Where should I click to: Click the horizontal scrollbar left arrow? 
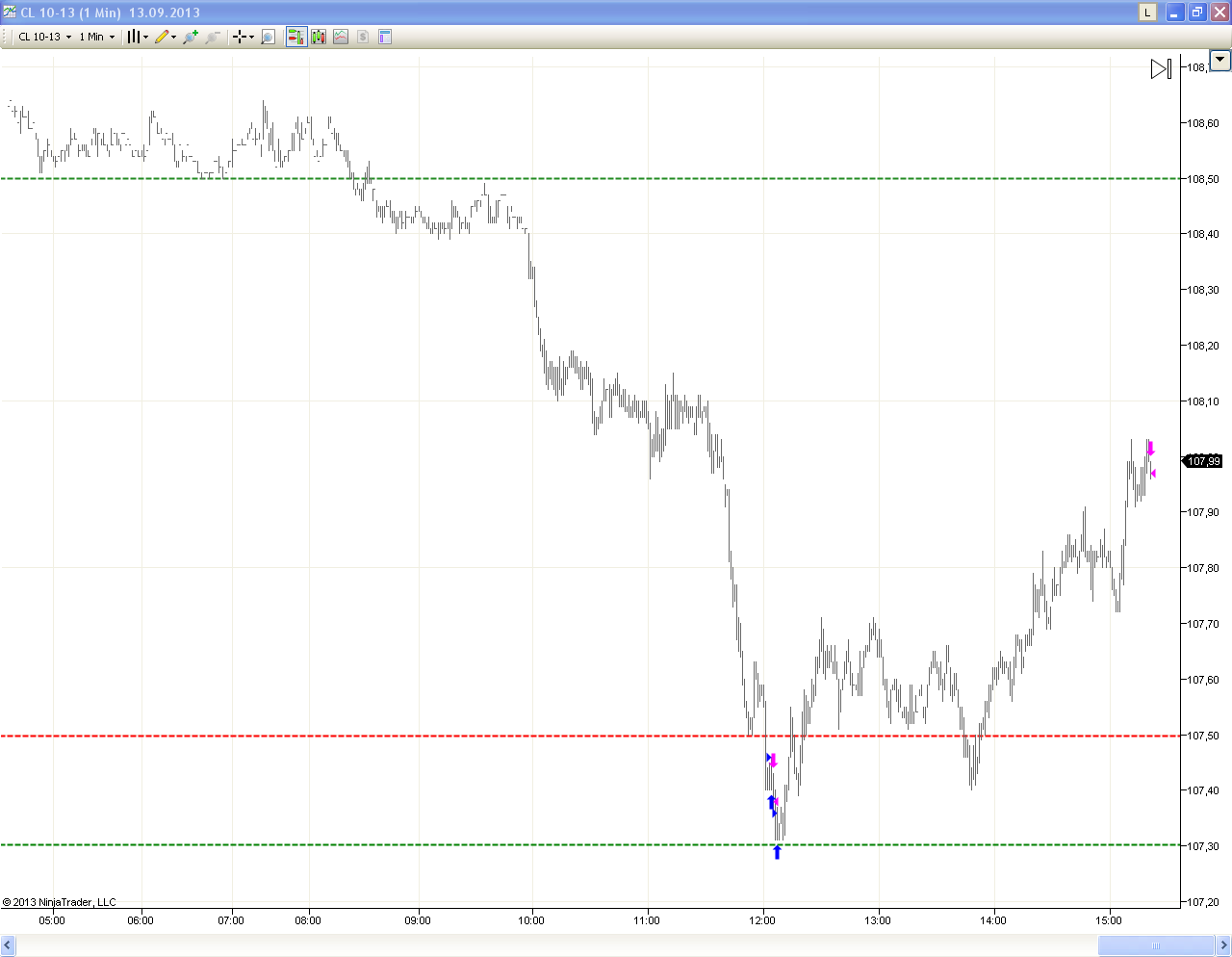coord(8,945)
